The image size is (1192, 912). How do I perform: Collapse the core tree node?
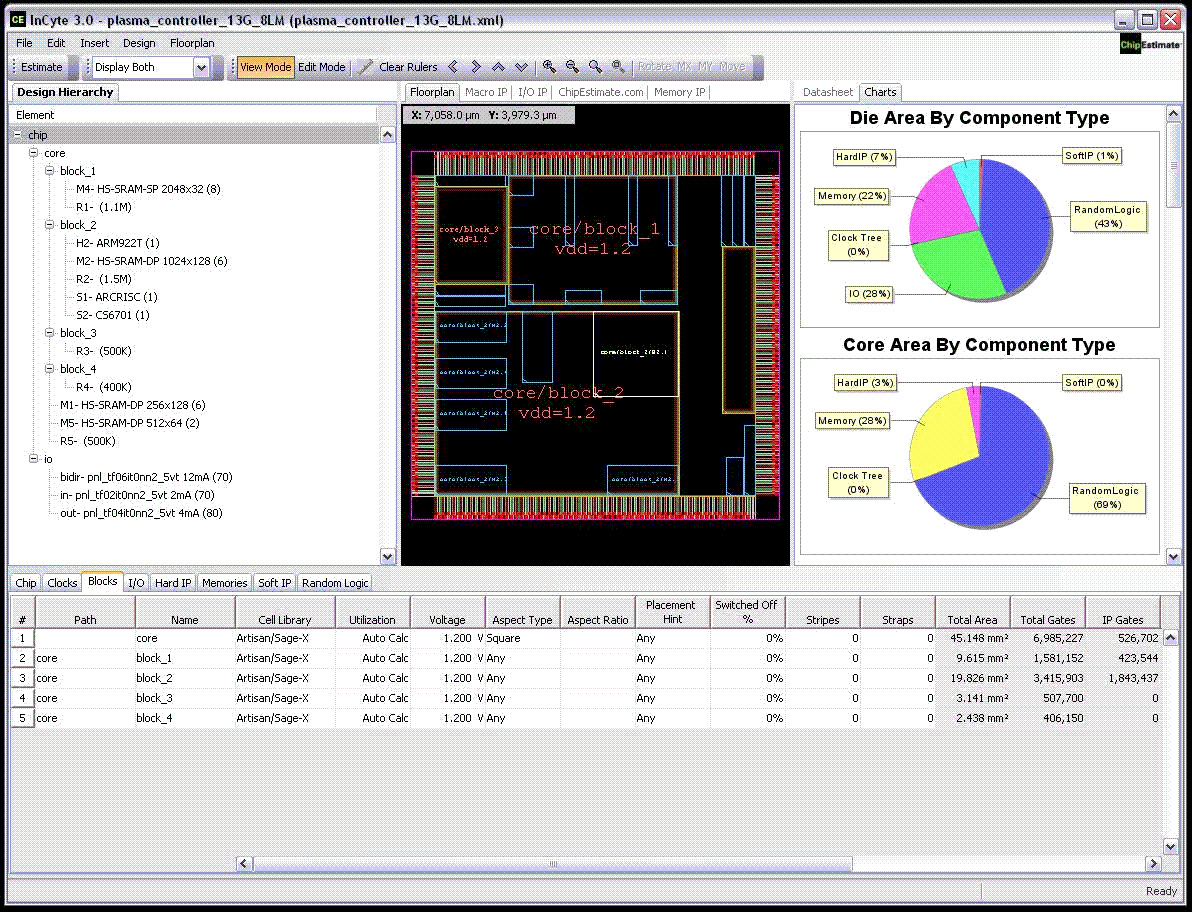(33, 153)
